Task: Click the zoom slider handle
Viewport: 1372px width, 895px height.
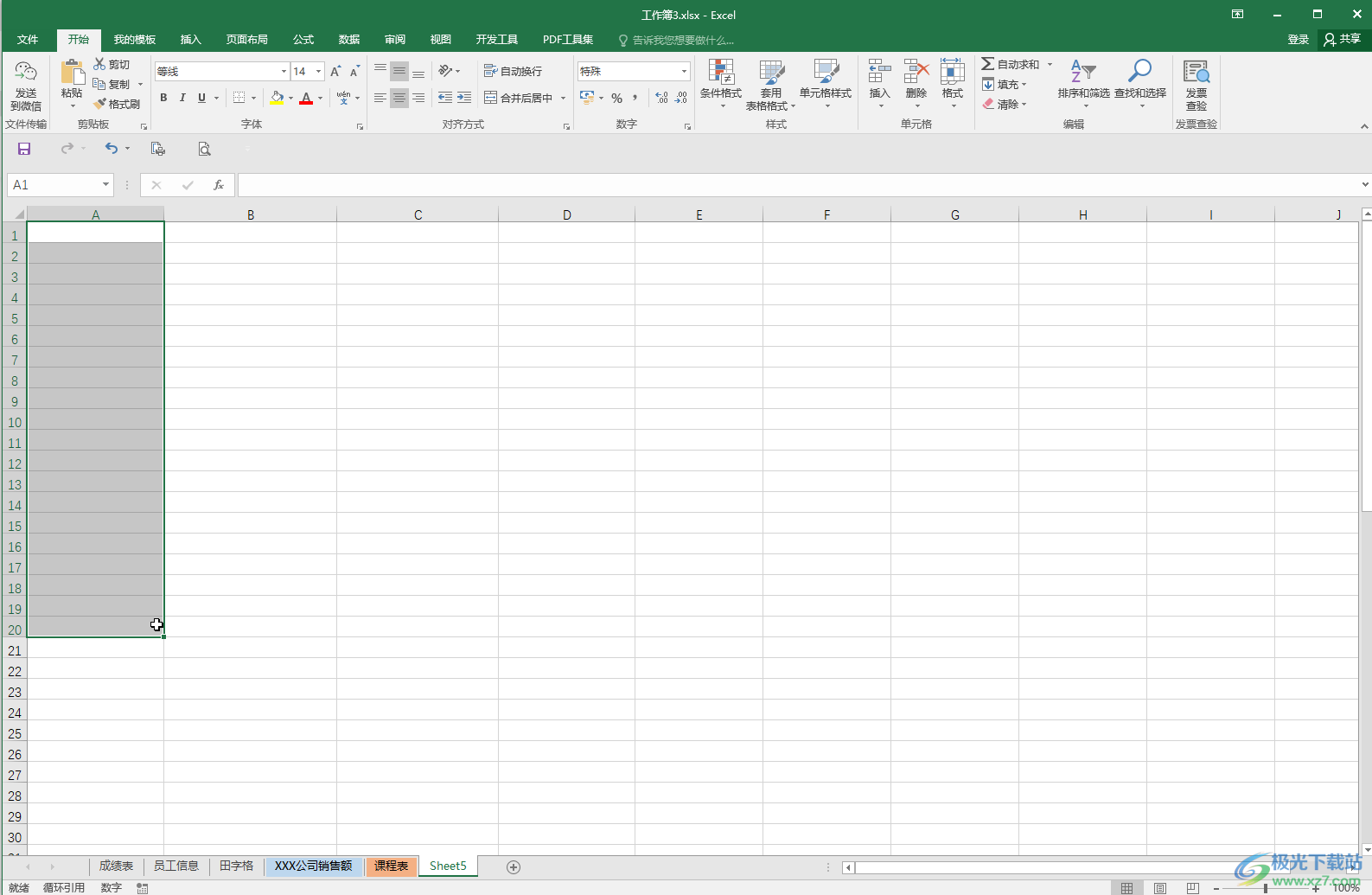Action: click(1266, 888)
